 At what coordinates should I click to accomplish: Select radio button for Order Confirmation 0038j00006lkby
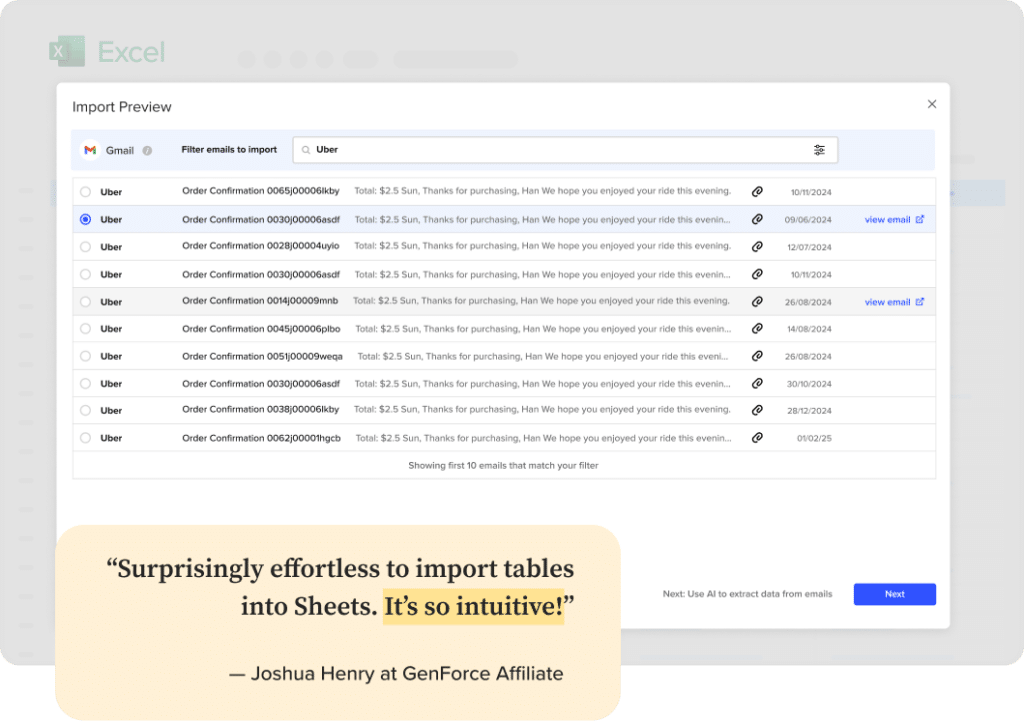click(85, 411)
